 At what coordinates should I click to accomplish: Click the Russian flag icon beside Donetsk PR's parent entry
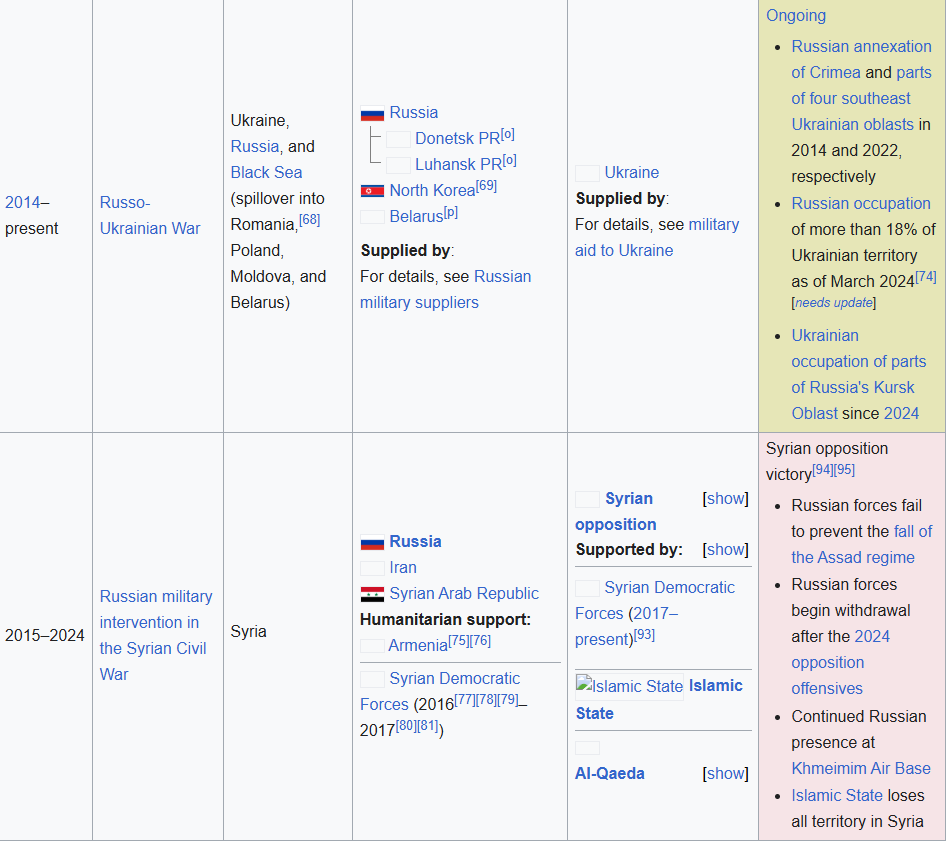(x=372, y=114)
